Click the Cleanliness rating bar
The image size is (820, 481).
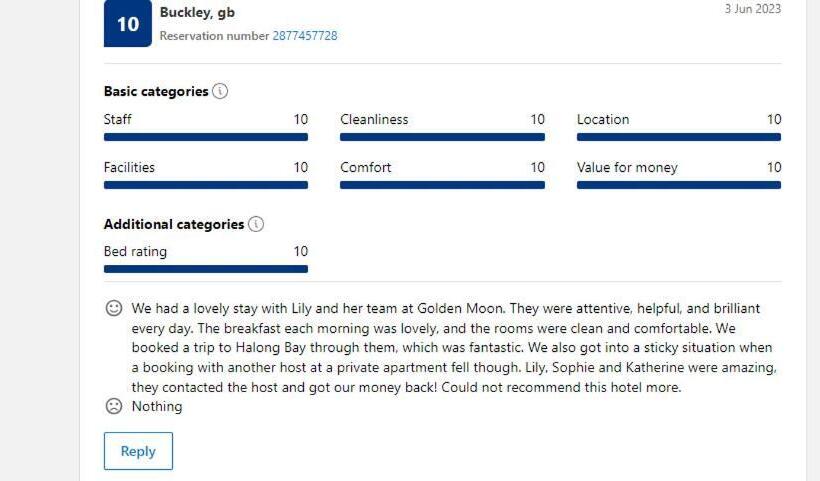[442, 137]
